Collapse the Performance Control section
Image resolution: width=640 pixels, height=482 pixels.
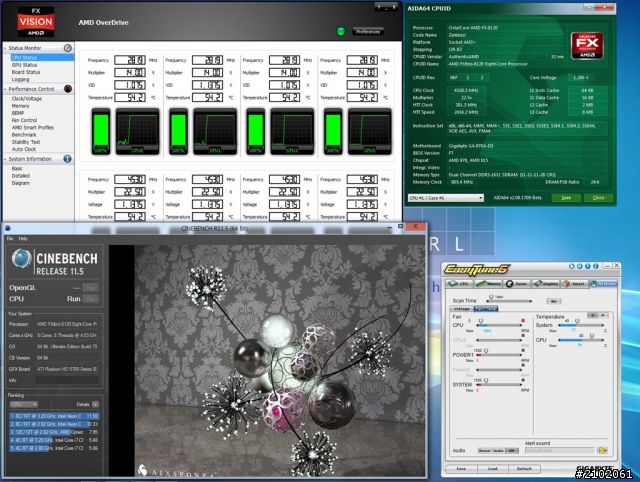(5, 89)
